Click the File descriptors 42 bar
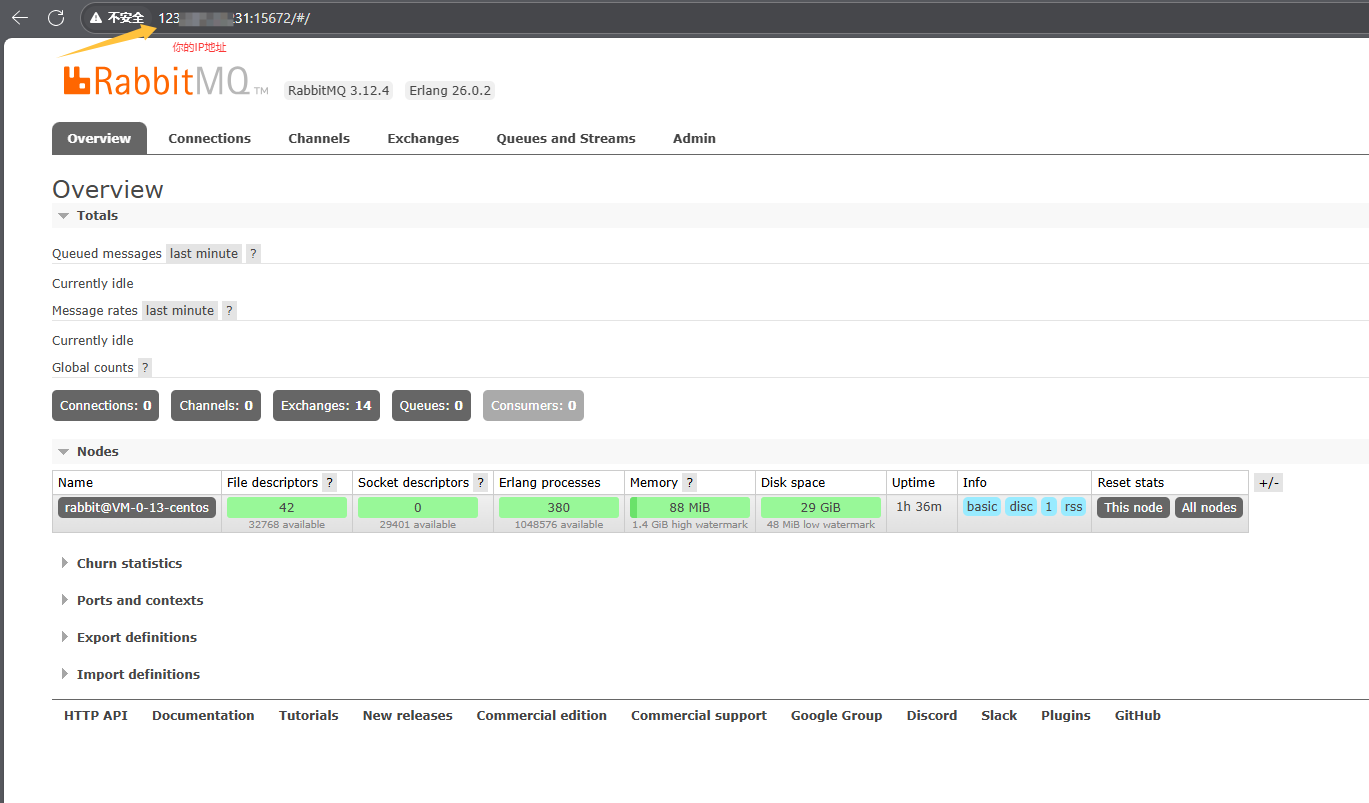The width and height of the screenshot is (1369, 803). tap(287, 507)
